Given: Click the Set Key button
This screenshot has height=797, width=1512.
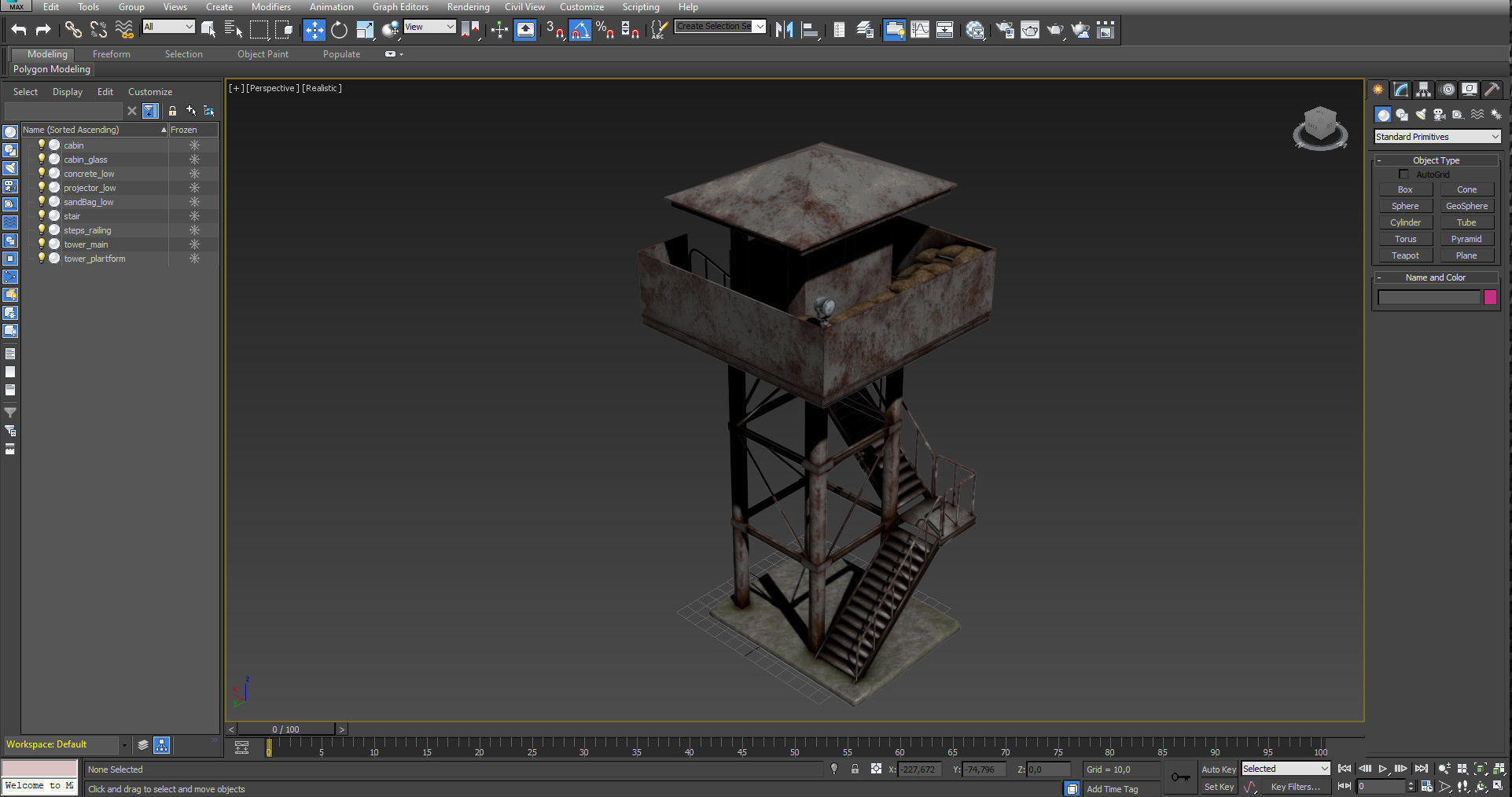Looking at the screenshot, I should pyautogui.click(x=1219, y=787).
